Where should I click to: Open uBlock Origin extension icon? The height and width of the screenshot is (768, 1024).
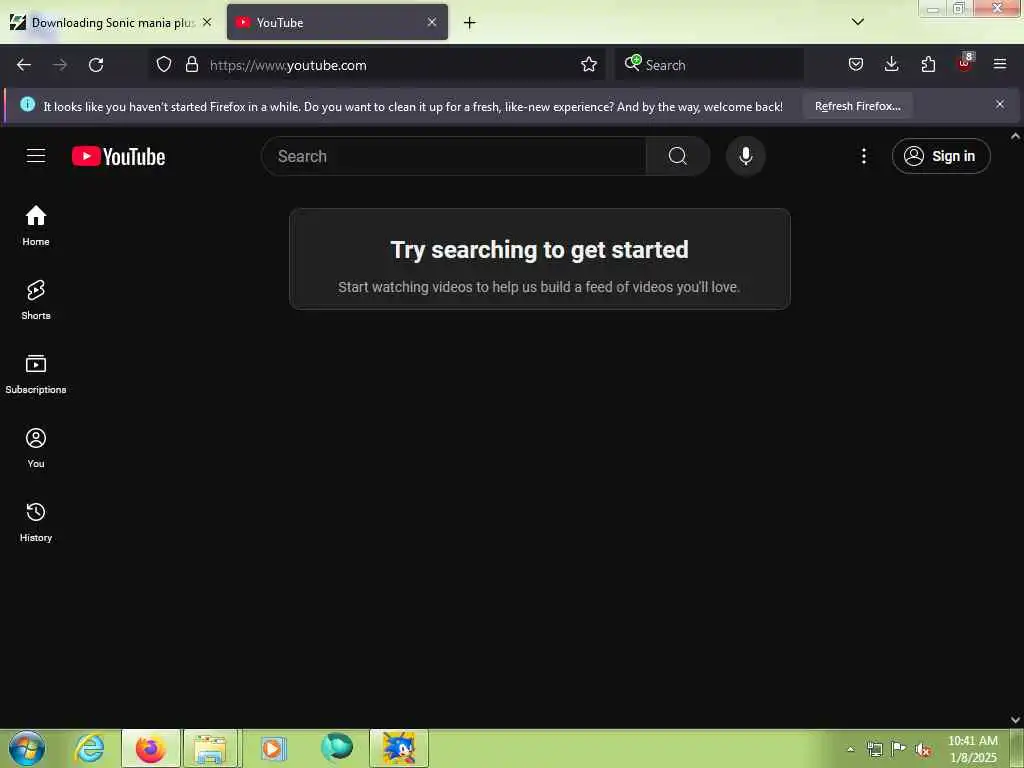point(965,63)
